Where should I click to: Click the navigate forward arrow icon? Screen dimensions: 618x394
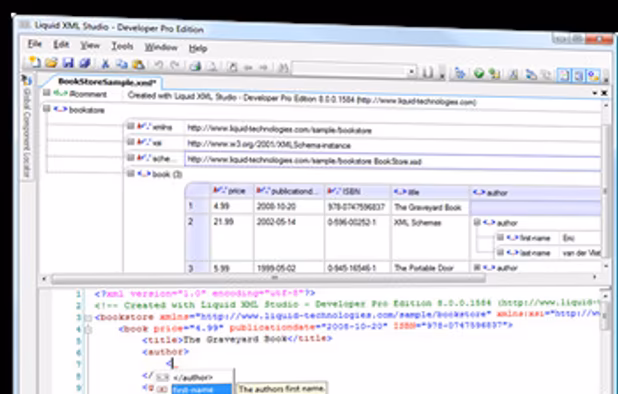point(264,68)
